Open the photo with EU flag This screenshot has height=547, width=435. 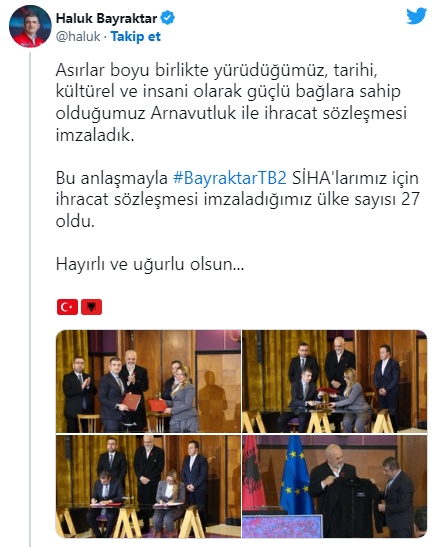[x=335, y=486]
